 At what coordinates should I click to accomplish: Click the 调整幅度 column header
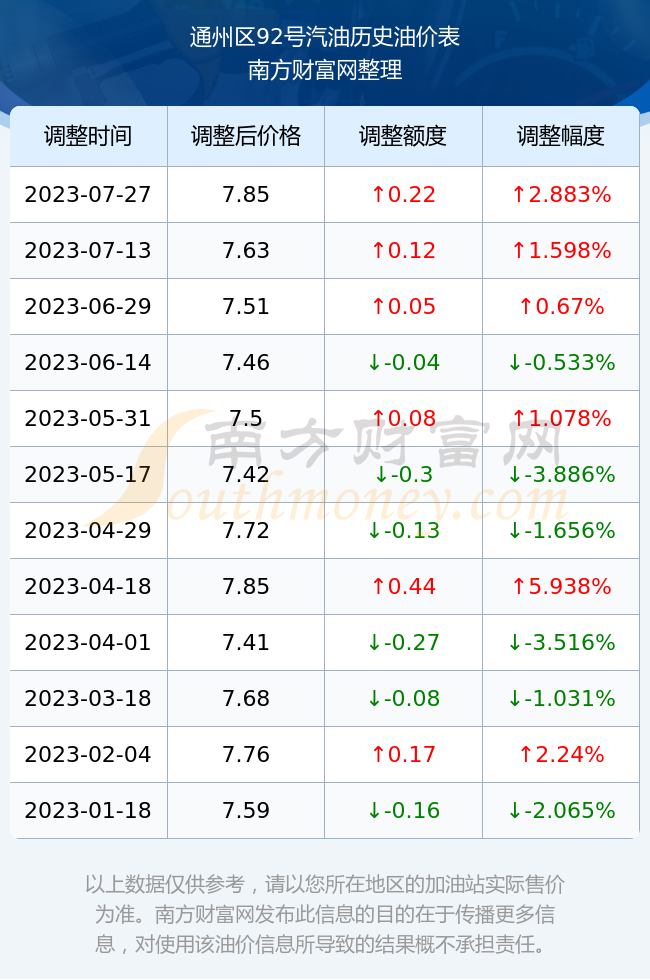tap(561, 136)
